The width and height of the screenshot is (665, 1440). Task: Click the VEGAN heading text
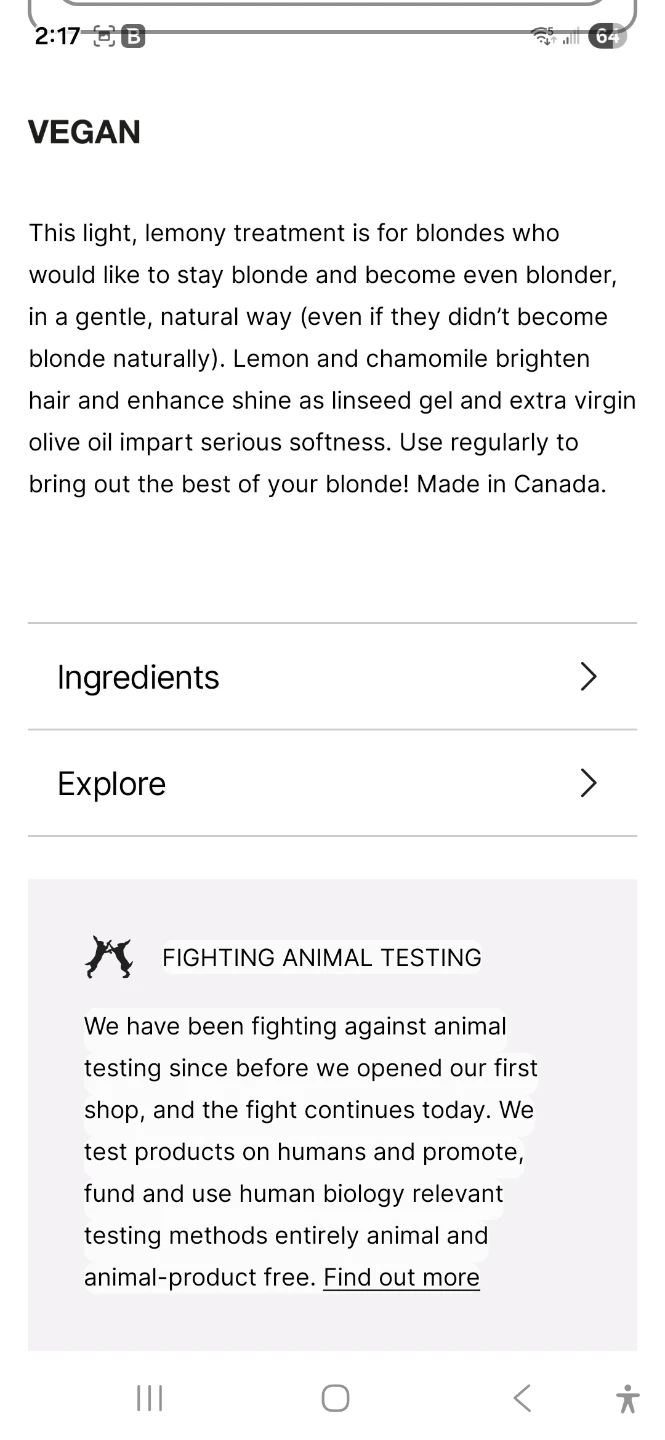tap(84, 132)
